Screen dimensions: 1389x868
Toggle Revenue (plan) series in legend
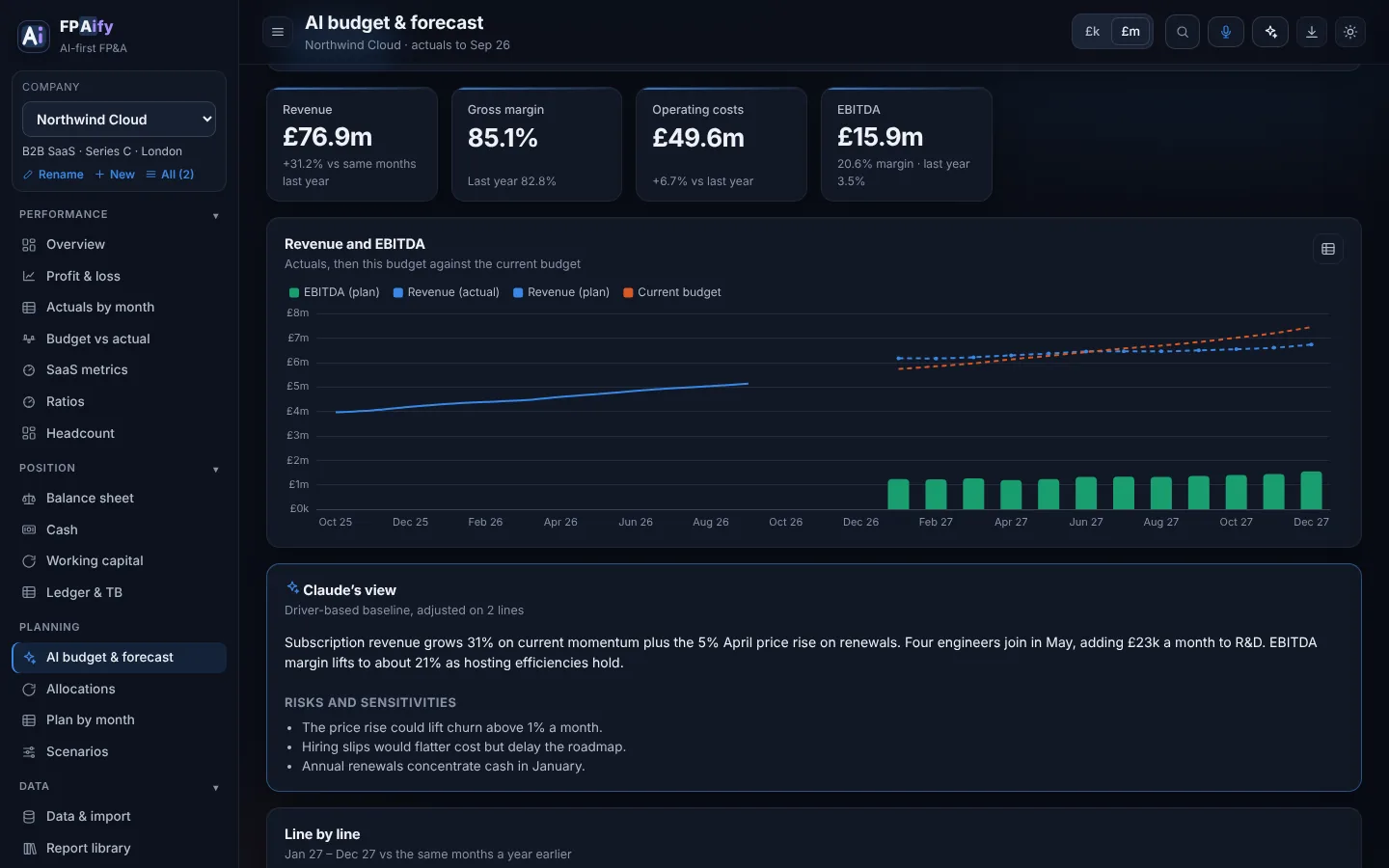click(x=561, y=292)
